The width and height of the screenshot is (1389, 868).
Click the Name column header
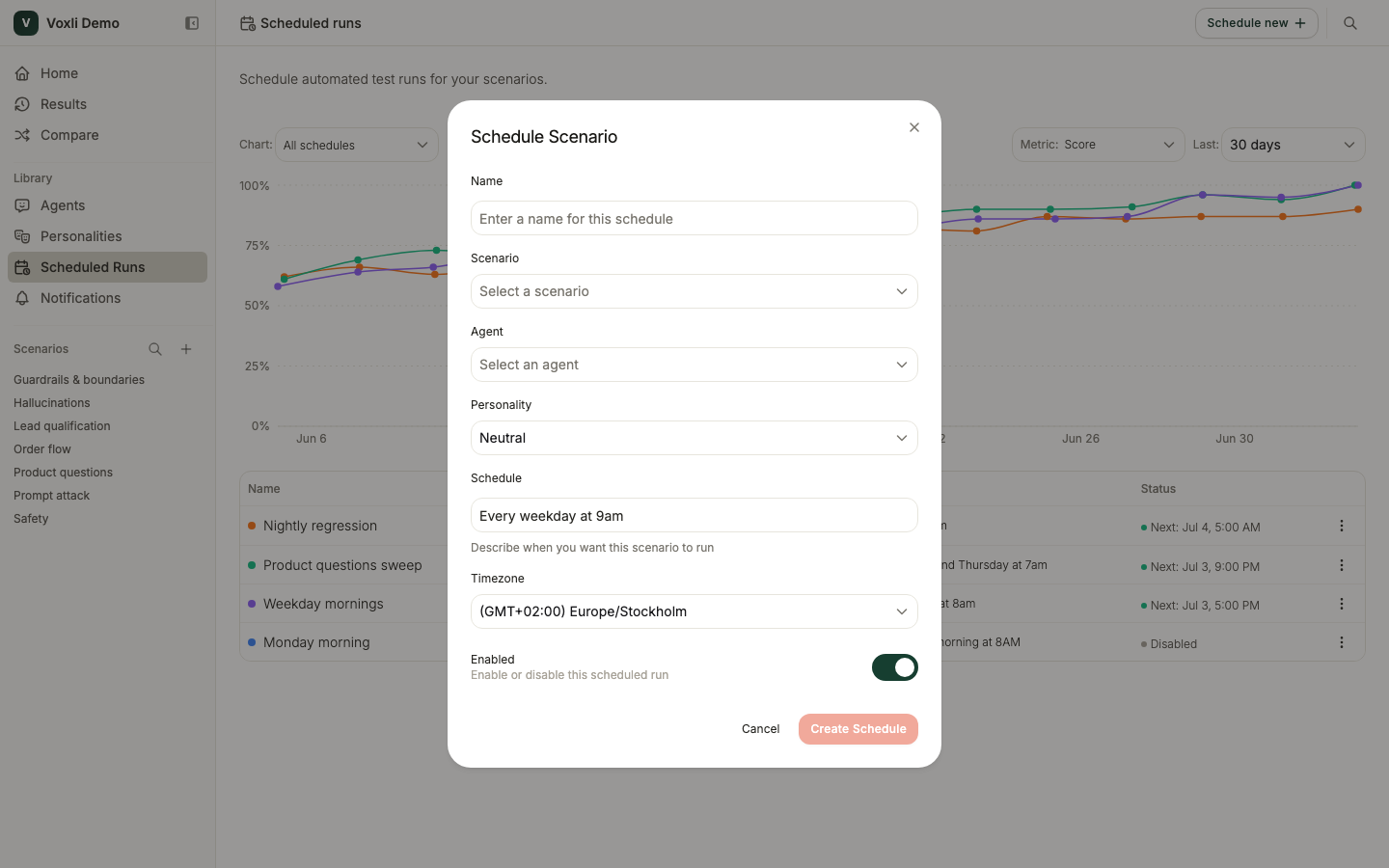(x=263, y=489)
